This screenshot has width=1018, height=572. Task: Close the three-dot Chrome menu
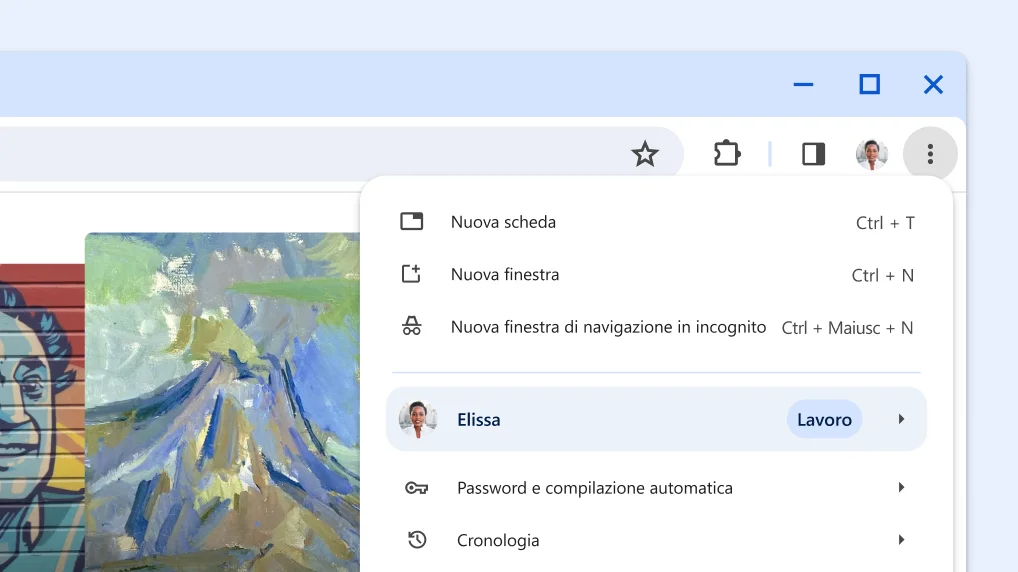click(x=930, y=154)
